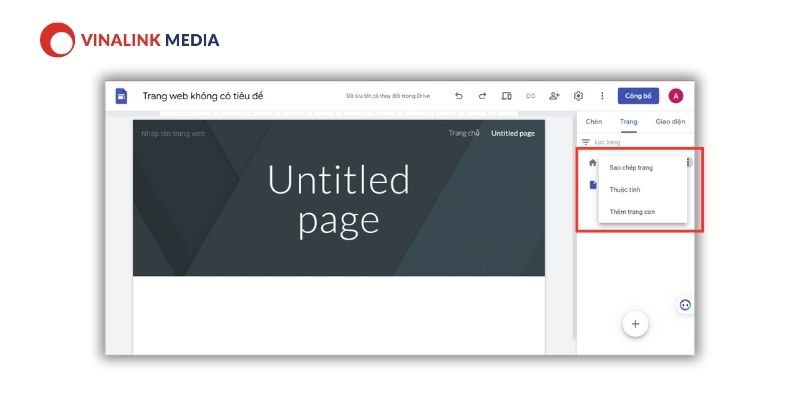Click the home page icon in list
Image resolution: width=800 pixels, height=400 pixels.
[x=592, y=163]
